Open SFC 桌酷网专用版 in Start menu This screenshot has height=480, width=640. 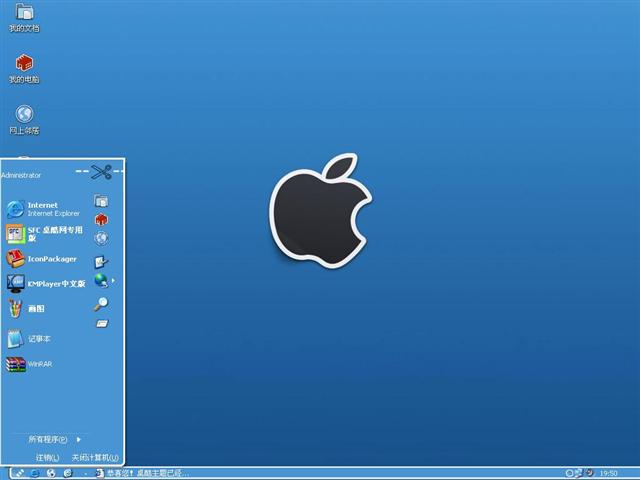click(45, 234)
